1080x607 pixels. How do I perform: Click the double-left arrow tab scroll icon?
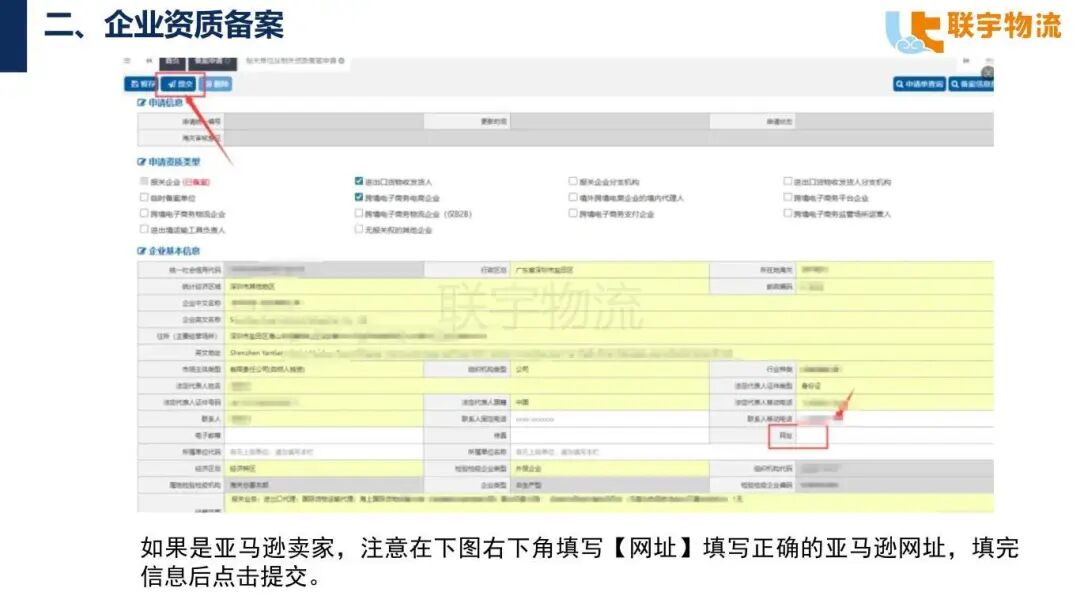pyautogui.click(x=150, y=61)
